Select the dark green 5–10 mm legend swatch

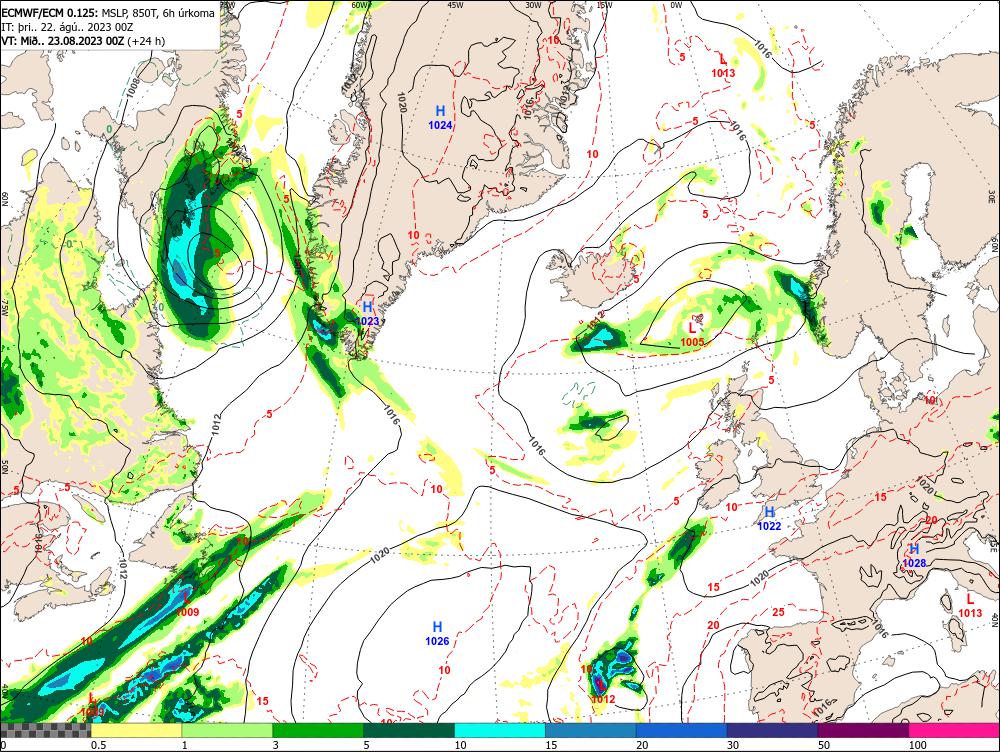[409, 730]
